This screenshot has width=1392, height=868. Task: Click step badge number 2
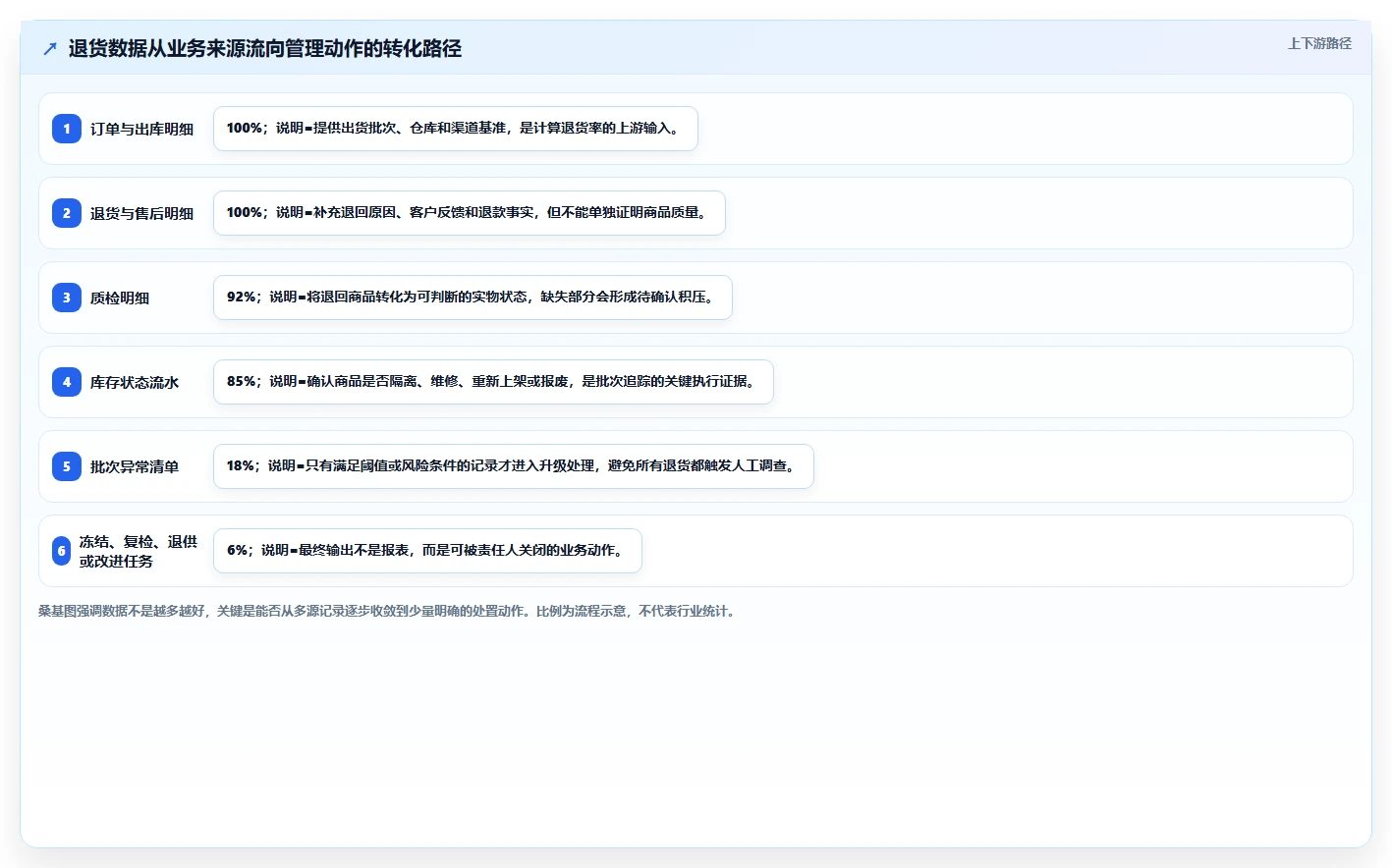67,213
